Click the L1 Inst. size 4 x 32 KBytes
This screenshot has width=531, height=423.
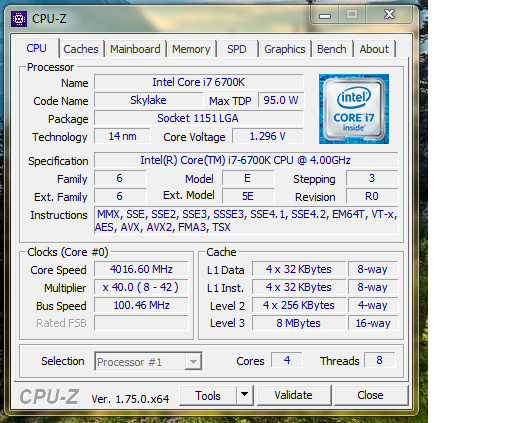299,287
